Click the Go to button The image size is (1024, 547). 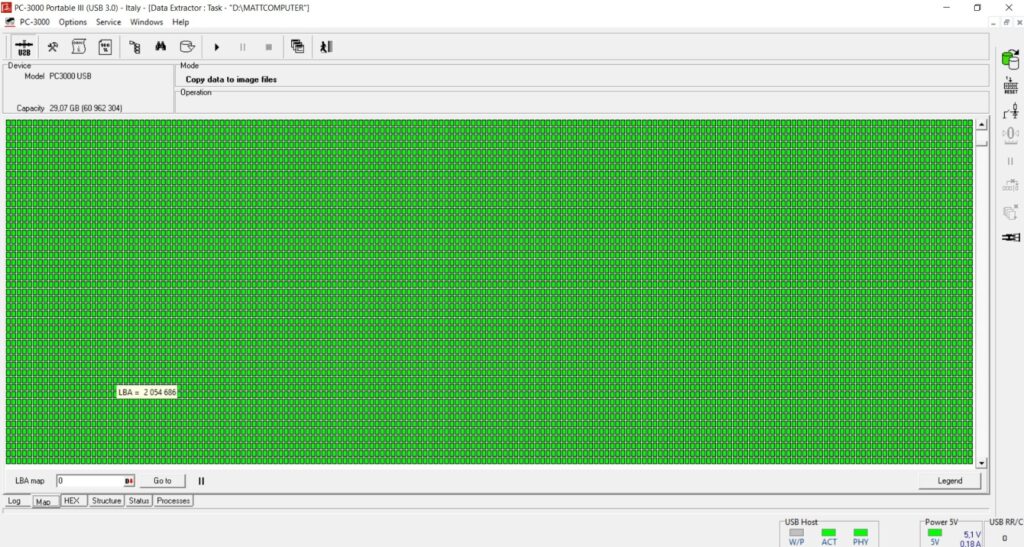(x=163, y=481)
